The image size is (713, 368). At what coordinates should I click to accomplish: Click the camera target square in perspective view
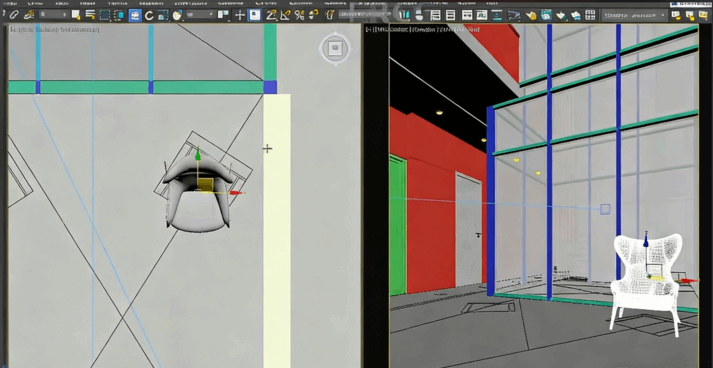coord(605,209)
